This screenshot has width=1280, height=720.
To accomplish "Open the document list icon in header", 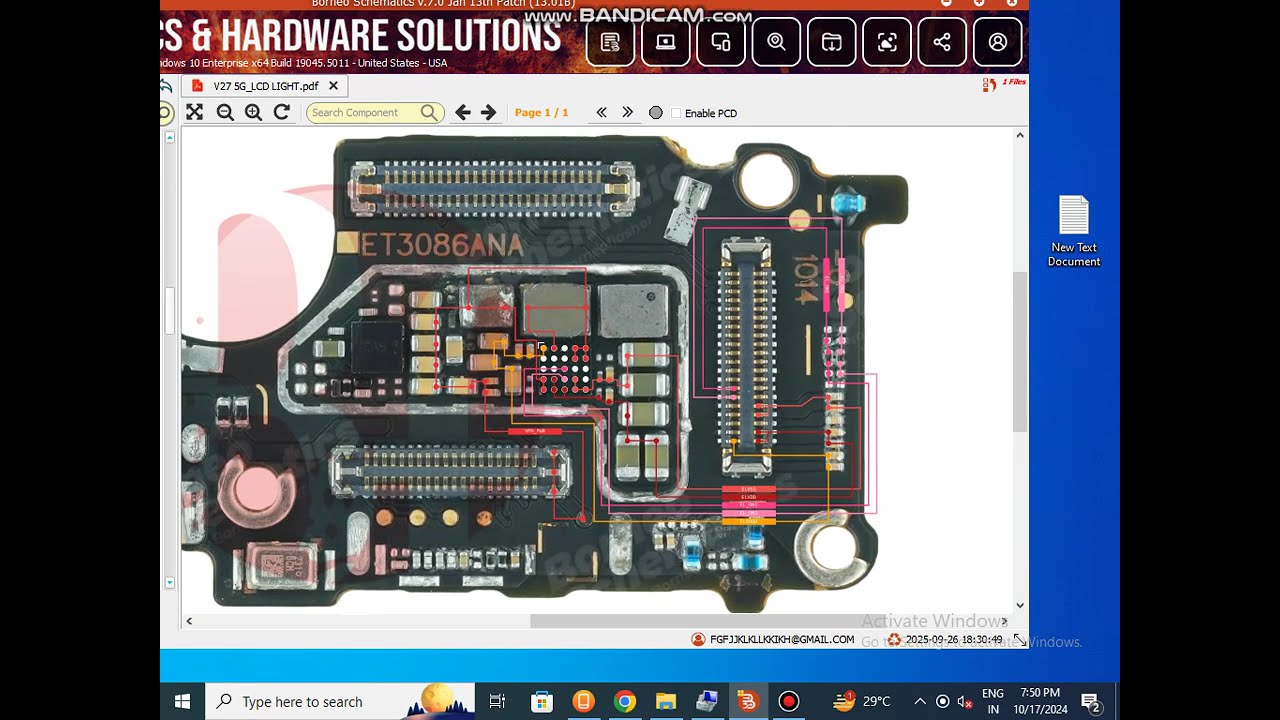I will [x=610, y=42].
